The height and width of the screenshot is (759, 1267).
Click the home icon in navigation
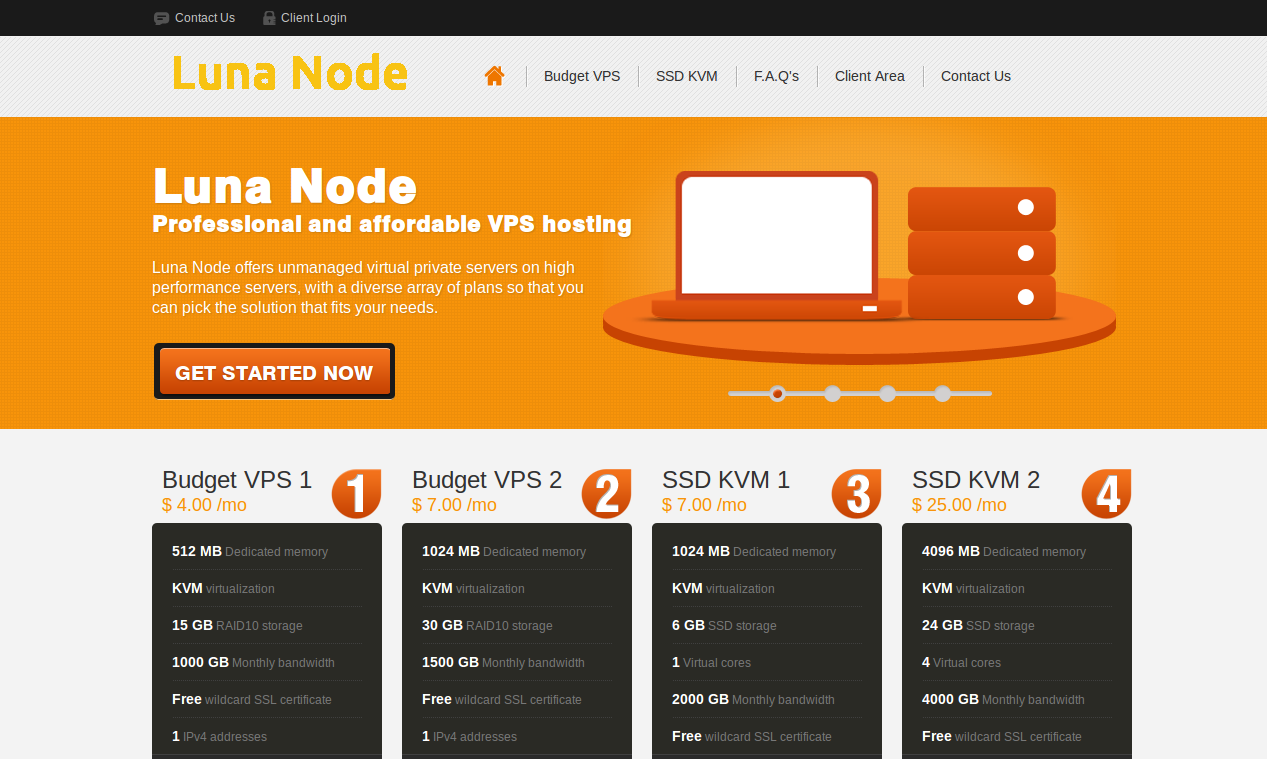point(494,76)
